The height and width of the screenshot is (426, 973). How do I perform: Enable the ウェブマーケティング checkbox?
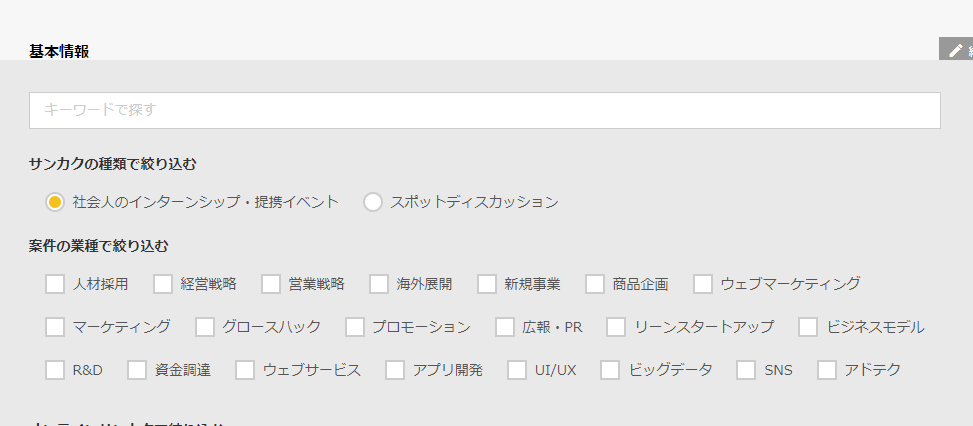[702, 284]
